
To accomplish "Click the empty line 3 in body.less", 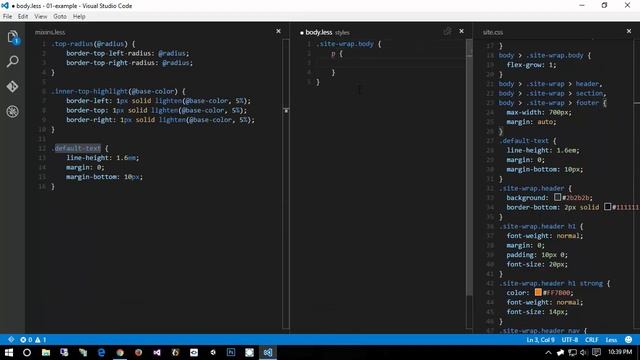I will pos(390,63).
